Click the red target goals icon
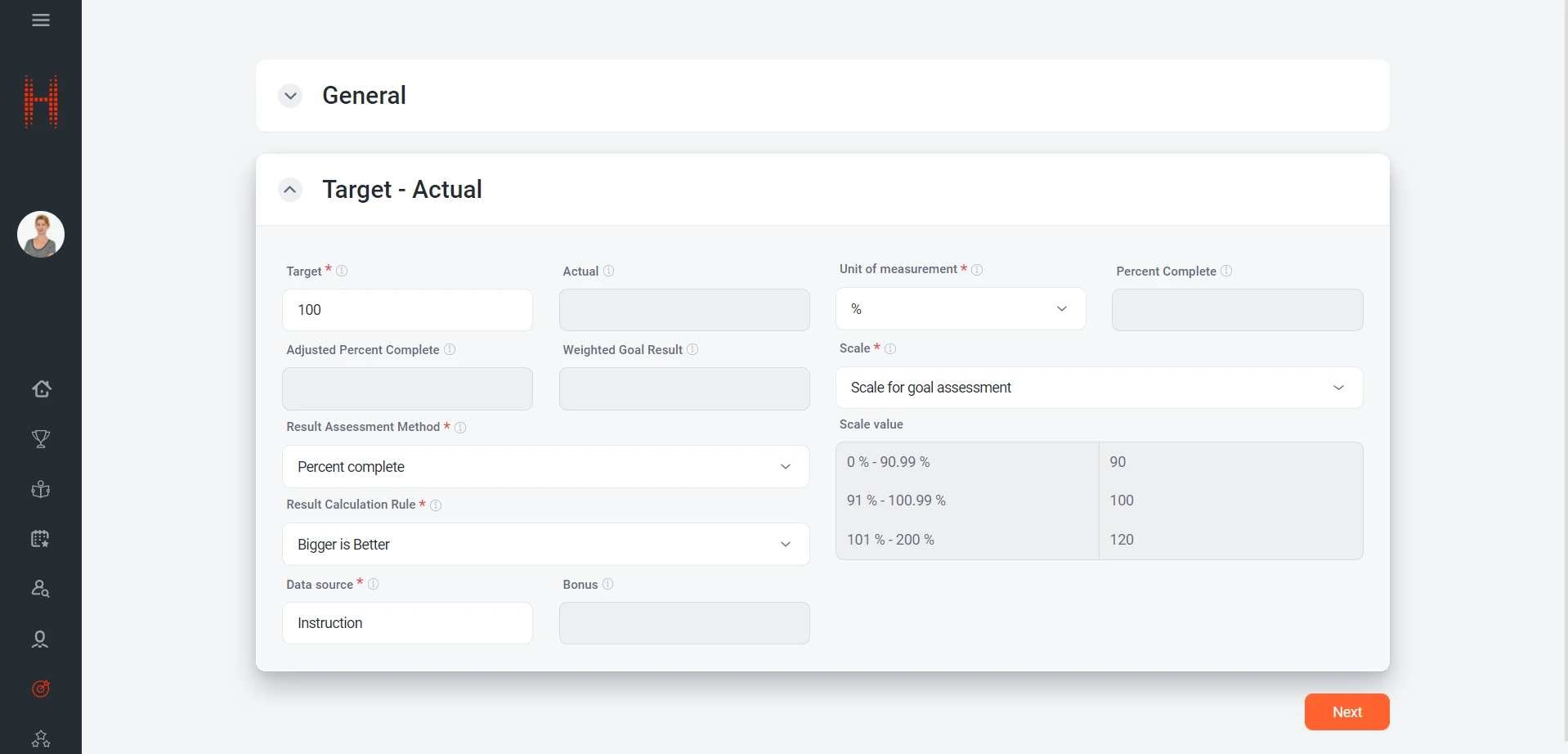The height and width of the screenshot is (754, 1568). 41,689
